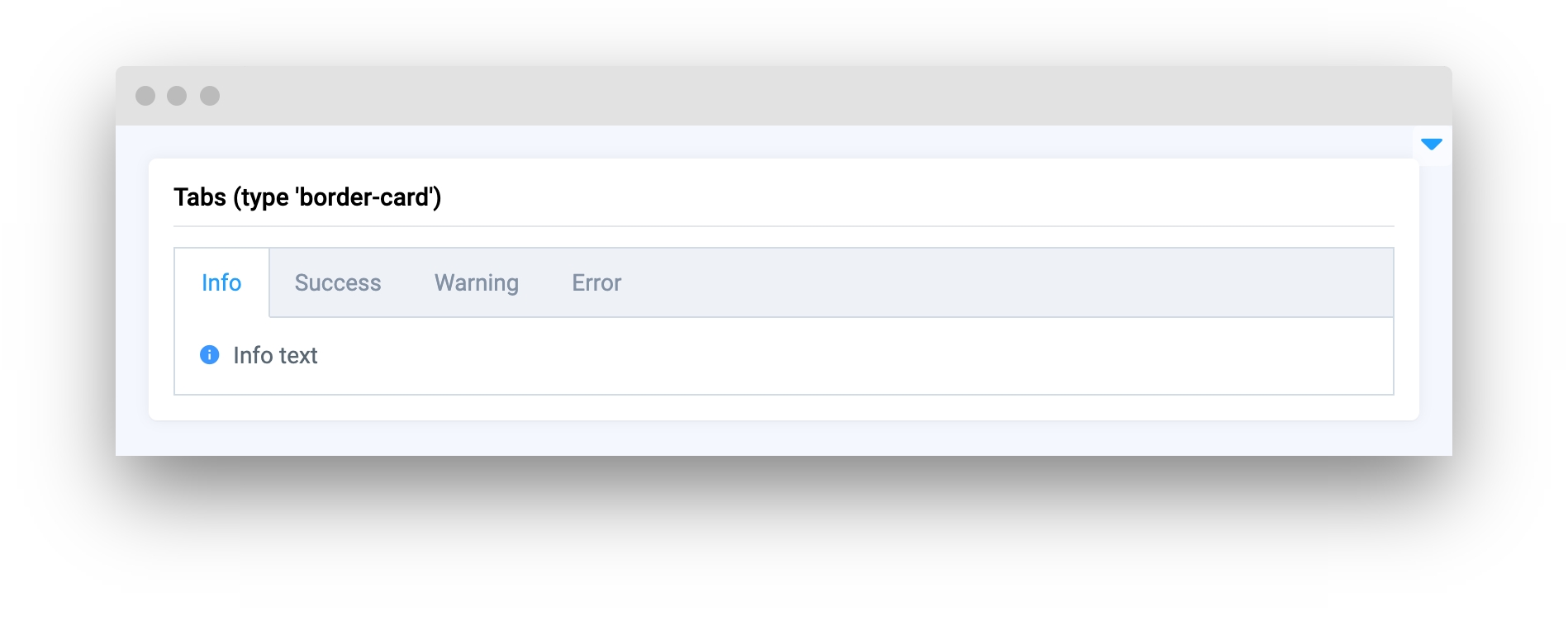The width and height of the screenshot is (1568, 621).
Task: Expand the blue caret arrow at top right
Action: tap(1432, 145)
